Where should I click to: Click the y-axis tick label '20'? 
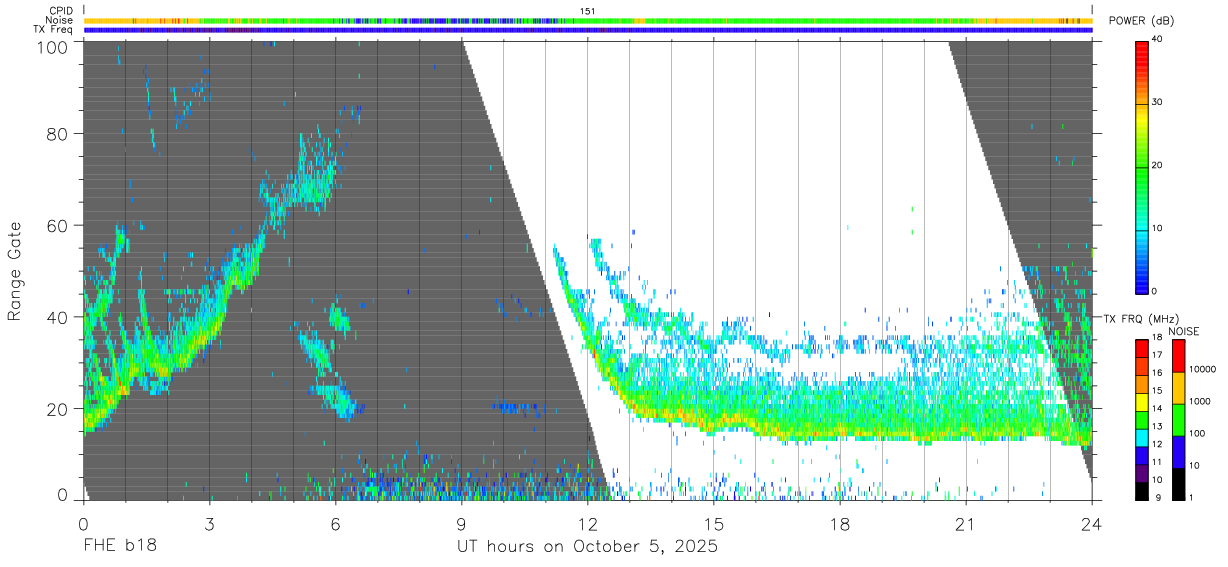[58, 409]
